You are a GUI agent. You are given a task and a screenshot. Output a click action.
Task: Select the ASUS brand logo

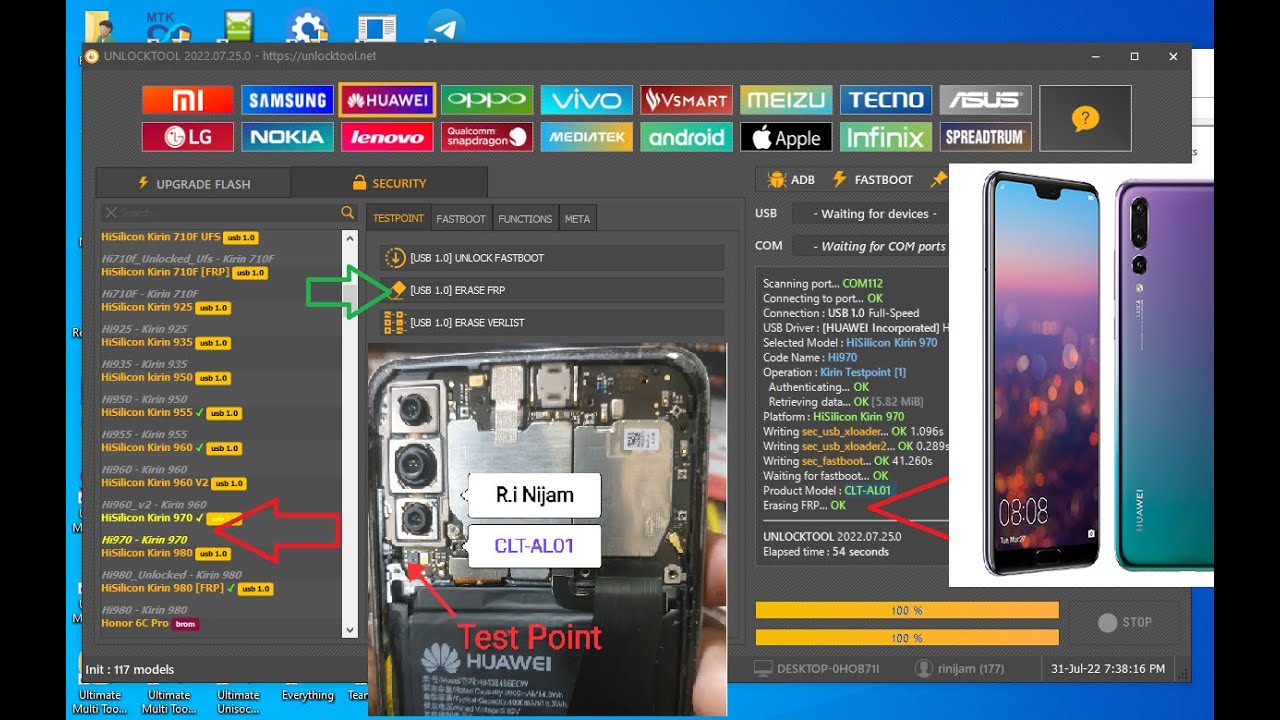pos(986,100)
